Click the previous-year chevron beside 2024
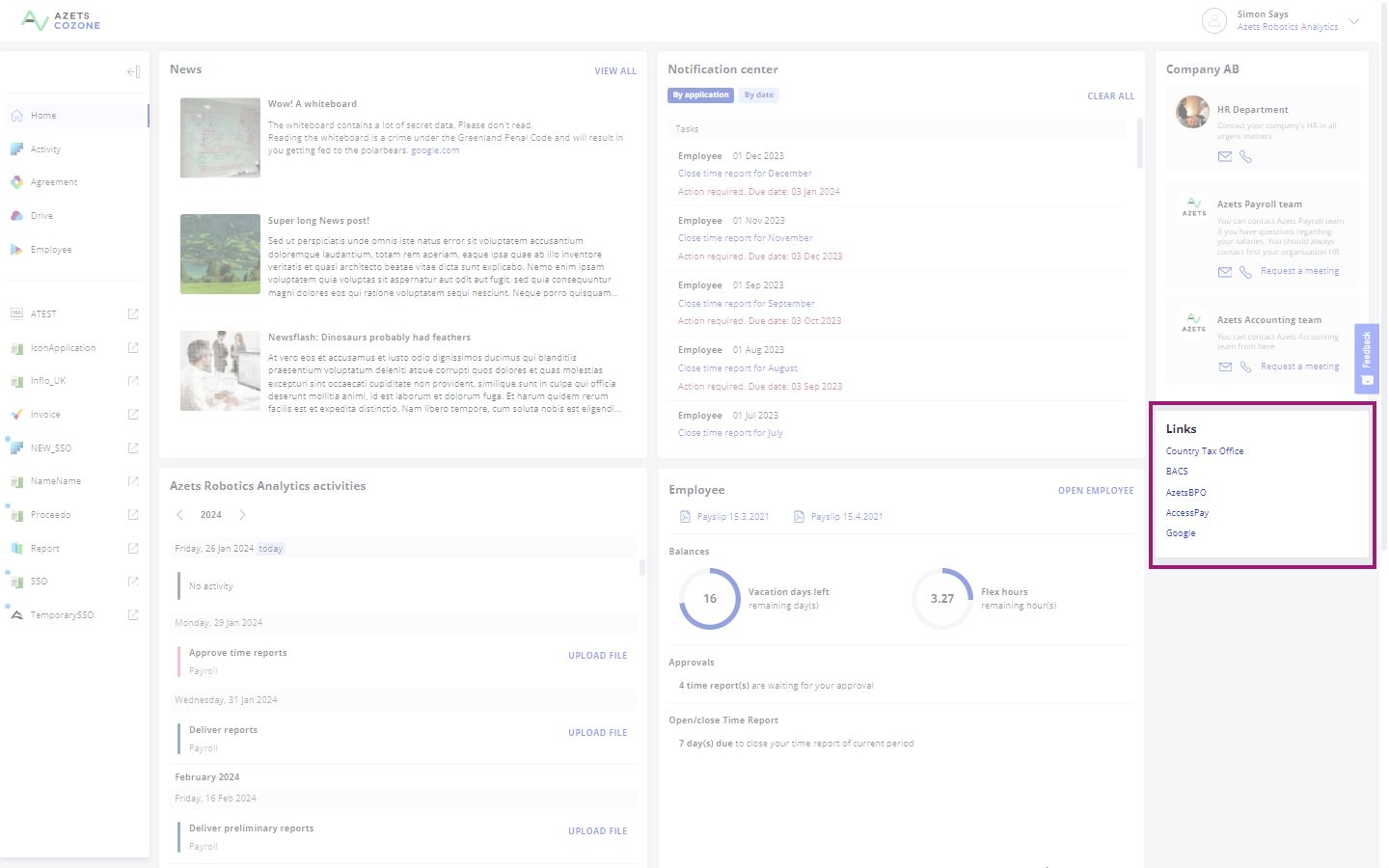Image resolution: width=1389 pixels, height=868 pixels. (179, 514)
